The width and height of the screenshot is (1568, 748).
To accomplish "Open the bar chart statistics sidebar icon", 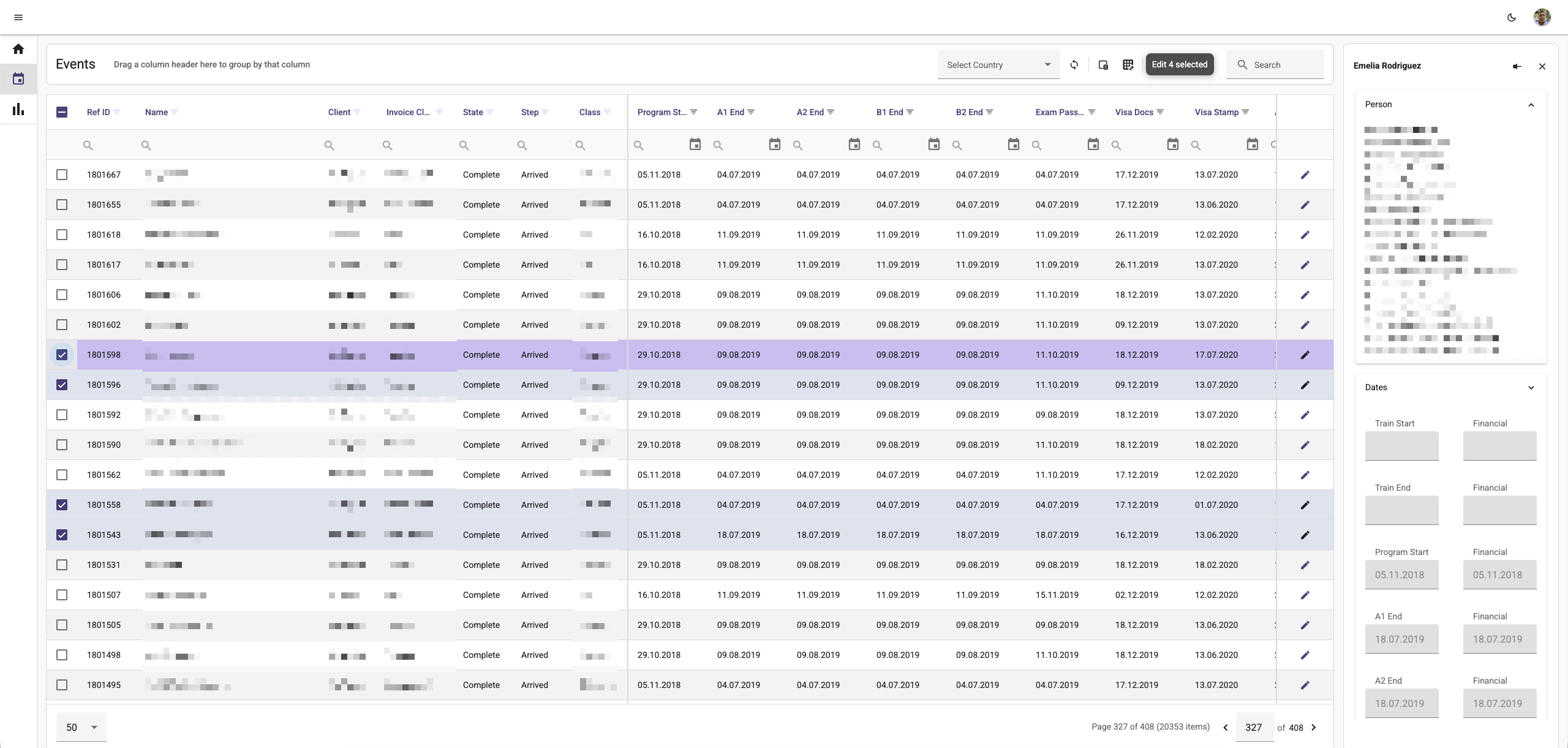I will pos(18,109).
